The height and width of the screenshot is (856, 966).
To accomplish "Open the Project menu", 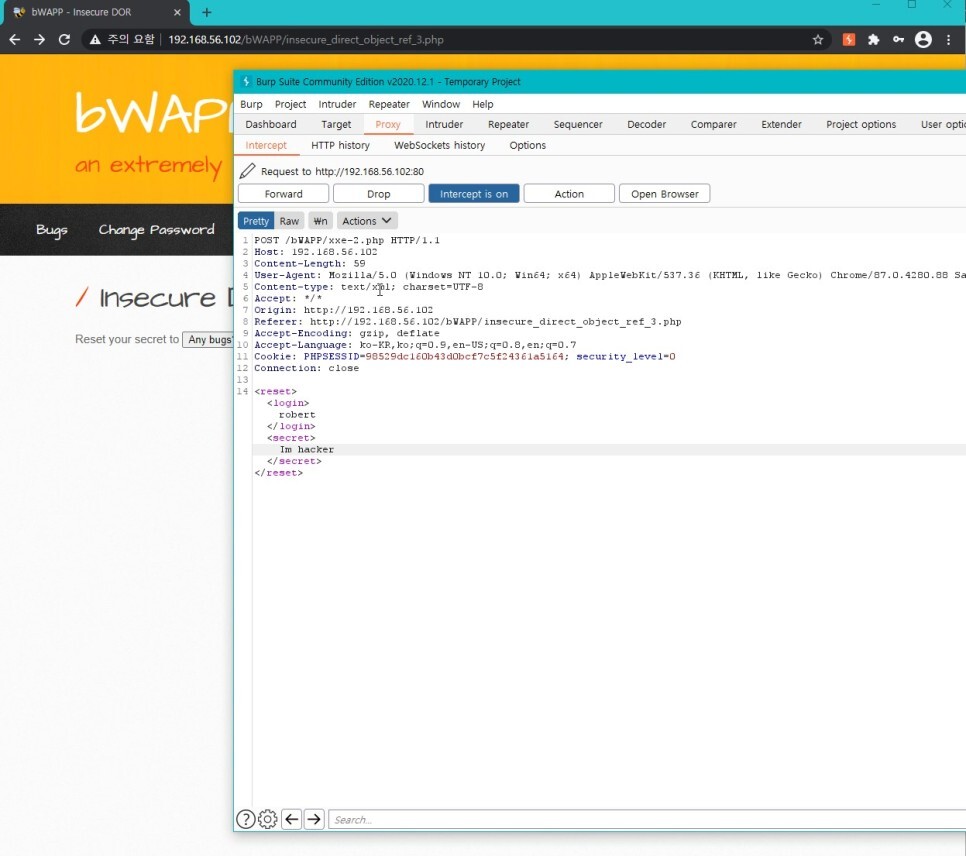I will (290, 104).
